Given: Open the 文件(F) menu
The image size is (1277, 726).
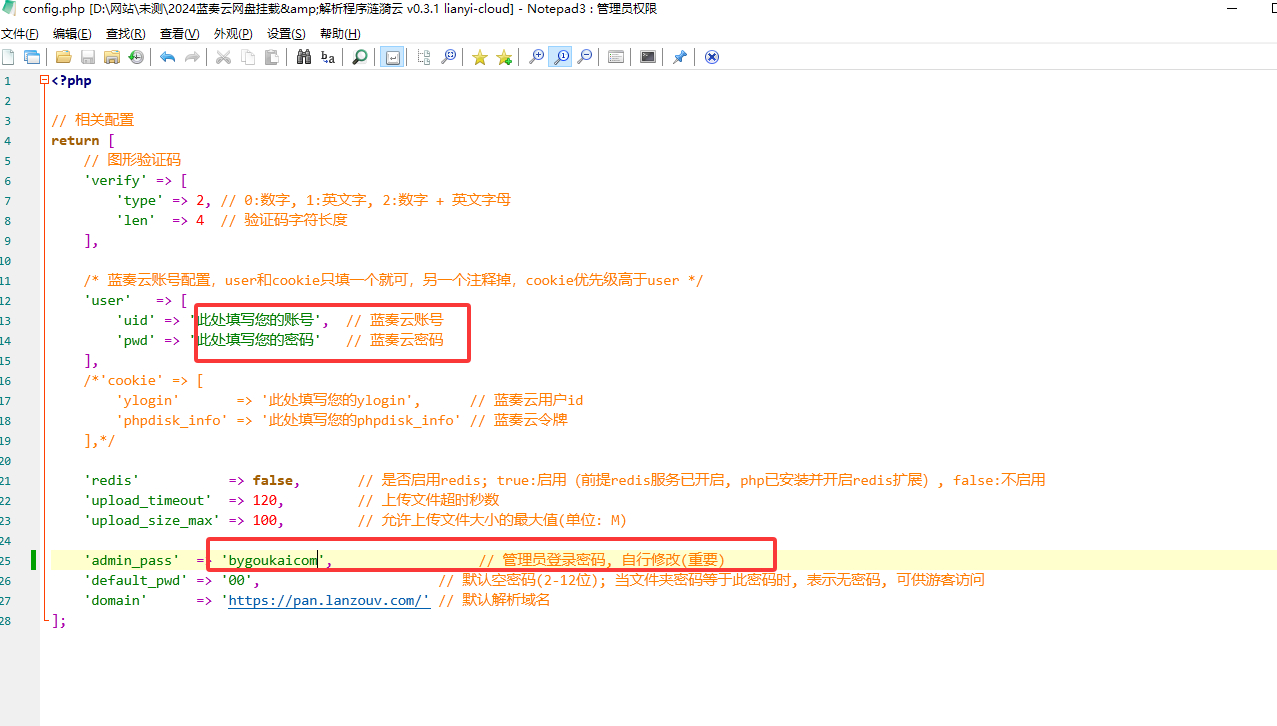Looking at the screenshot, I should (x=20, y=34).
